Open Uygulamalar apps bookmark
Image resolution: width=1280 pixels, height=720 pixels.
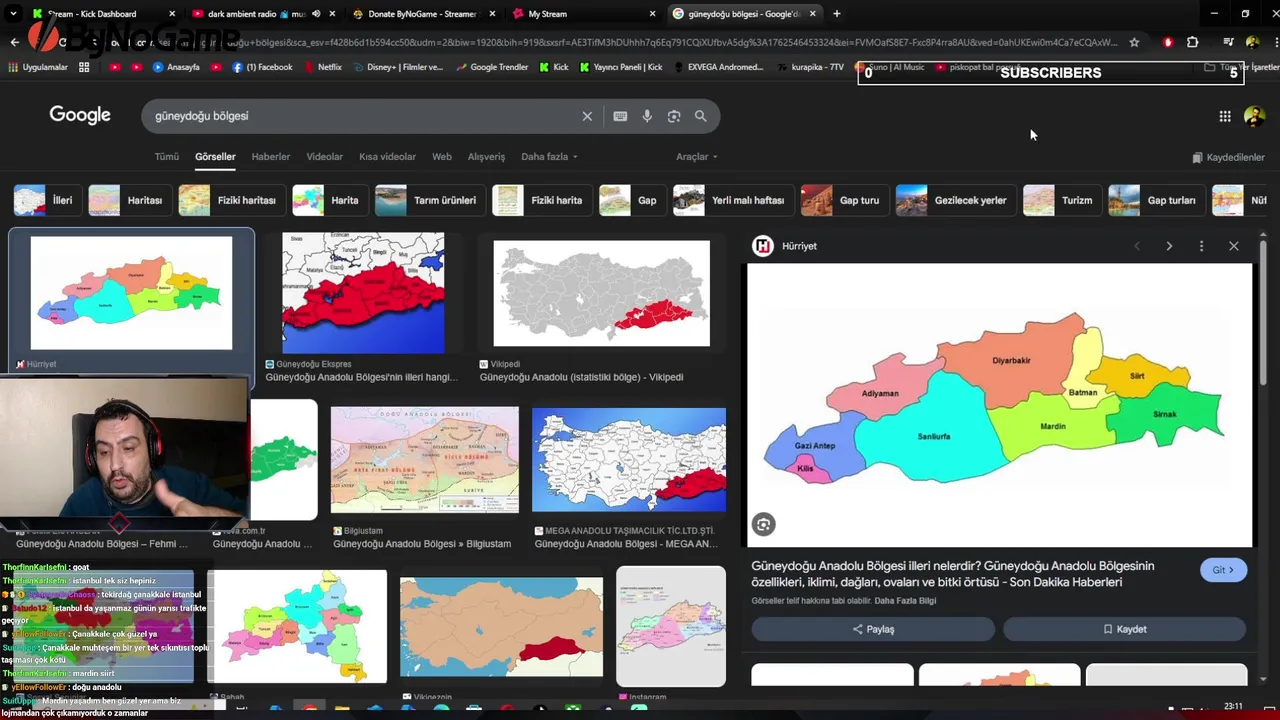point(38,67)
